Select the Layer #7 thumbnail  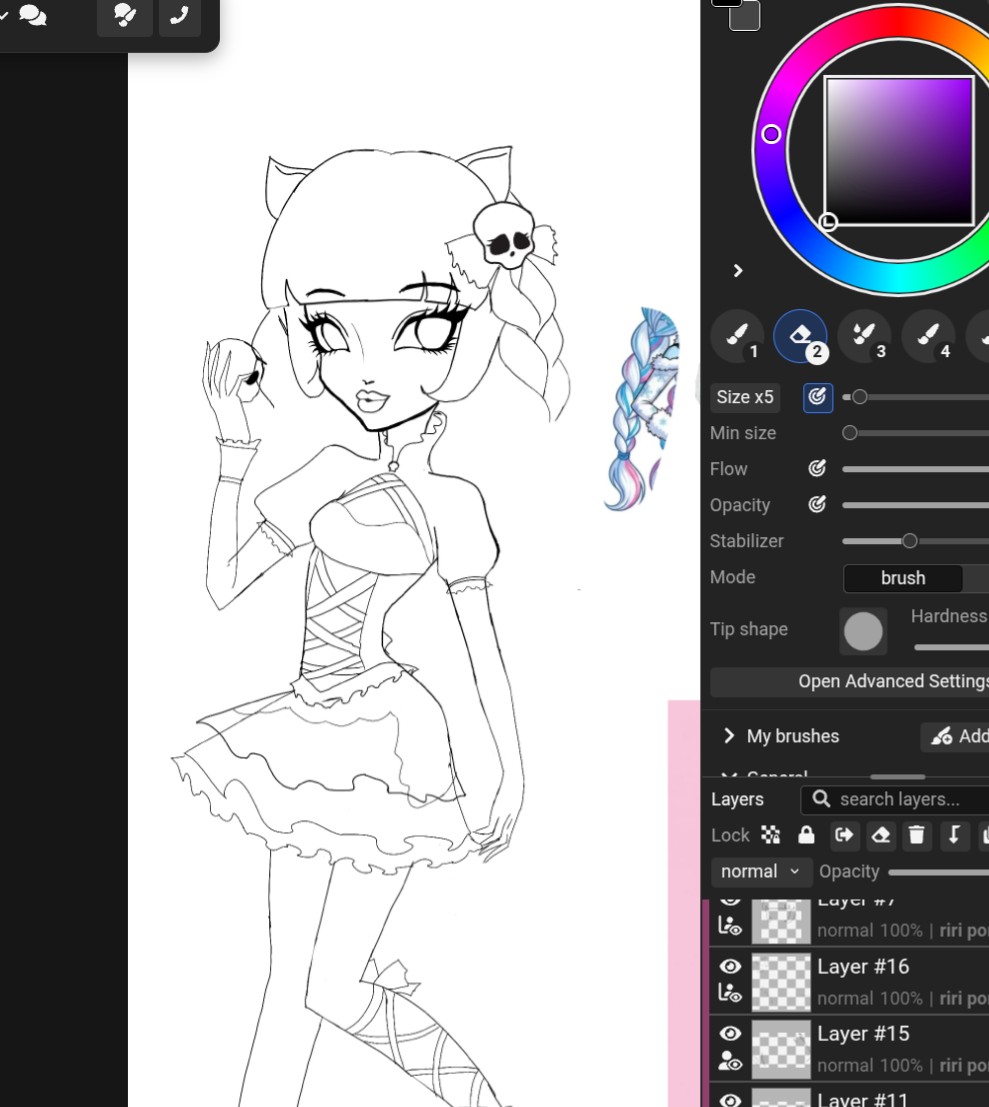coord(781,921)
